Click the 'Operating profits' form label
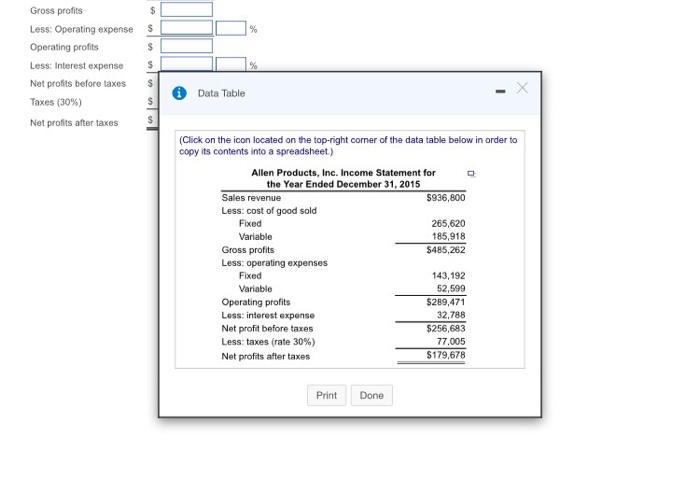The image size is (700, 479). (x=64, y=47)
